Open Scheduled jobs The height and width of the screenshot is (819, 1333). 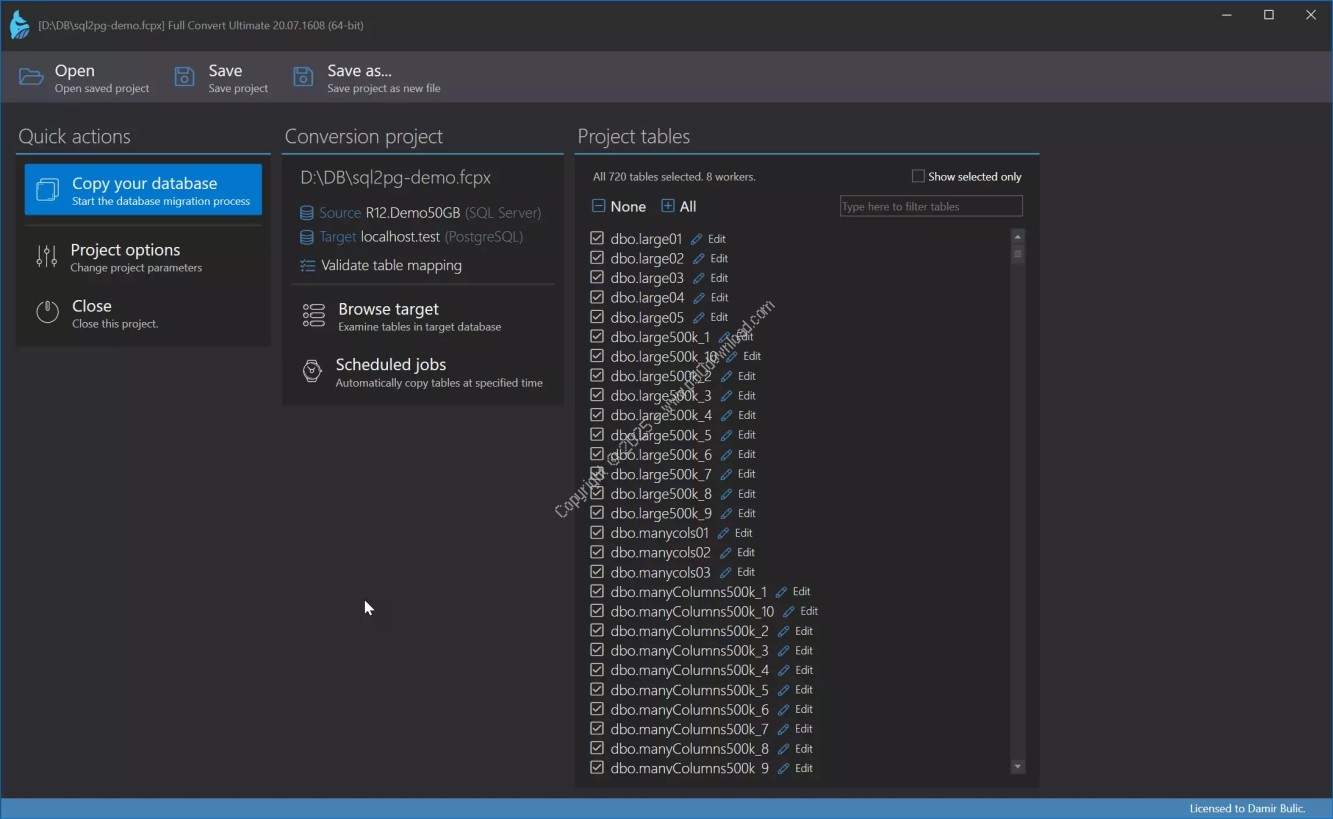click(422, 372)
